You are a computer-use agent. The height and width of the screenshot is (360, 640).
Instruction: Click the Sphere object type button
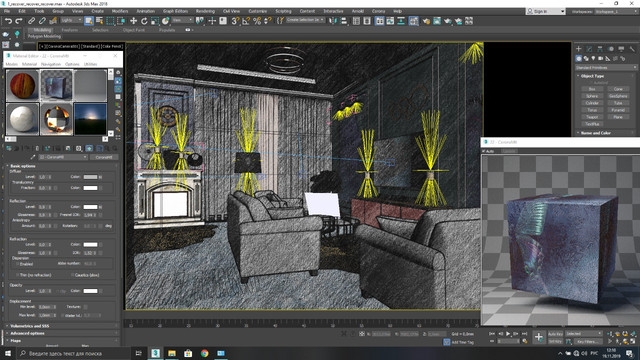592,96
